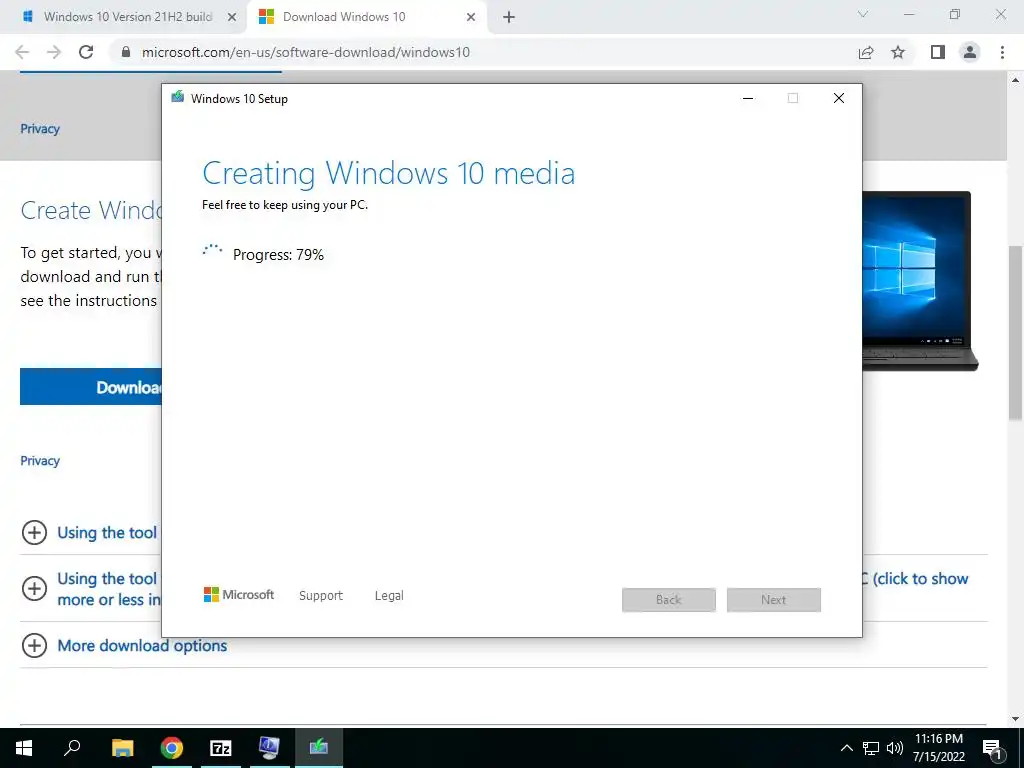
Task: Close the Windows 10 Version 21H2 tab
Action: (x=232, y=17)
